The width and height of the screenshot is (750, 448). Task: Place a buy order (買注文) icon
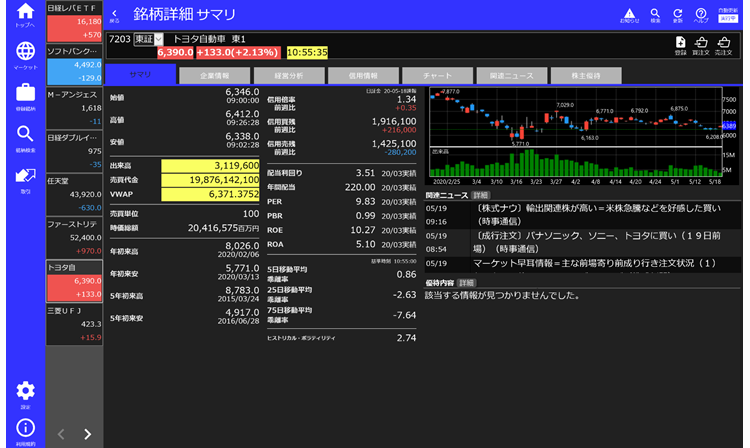point(701,46)
